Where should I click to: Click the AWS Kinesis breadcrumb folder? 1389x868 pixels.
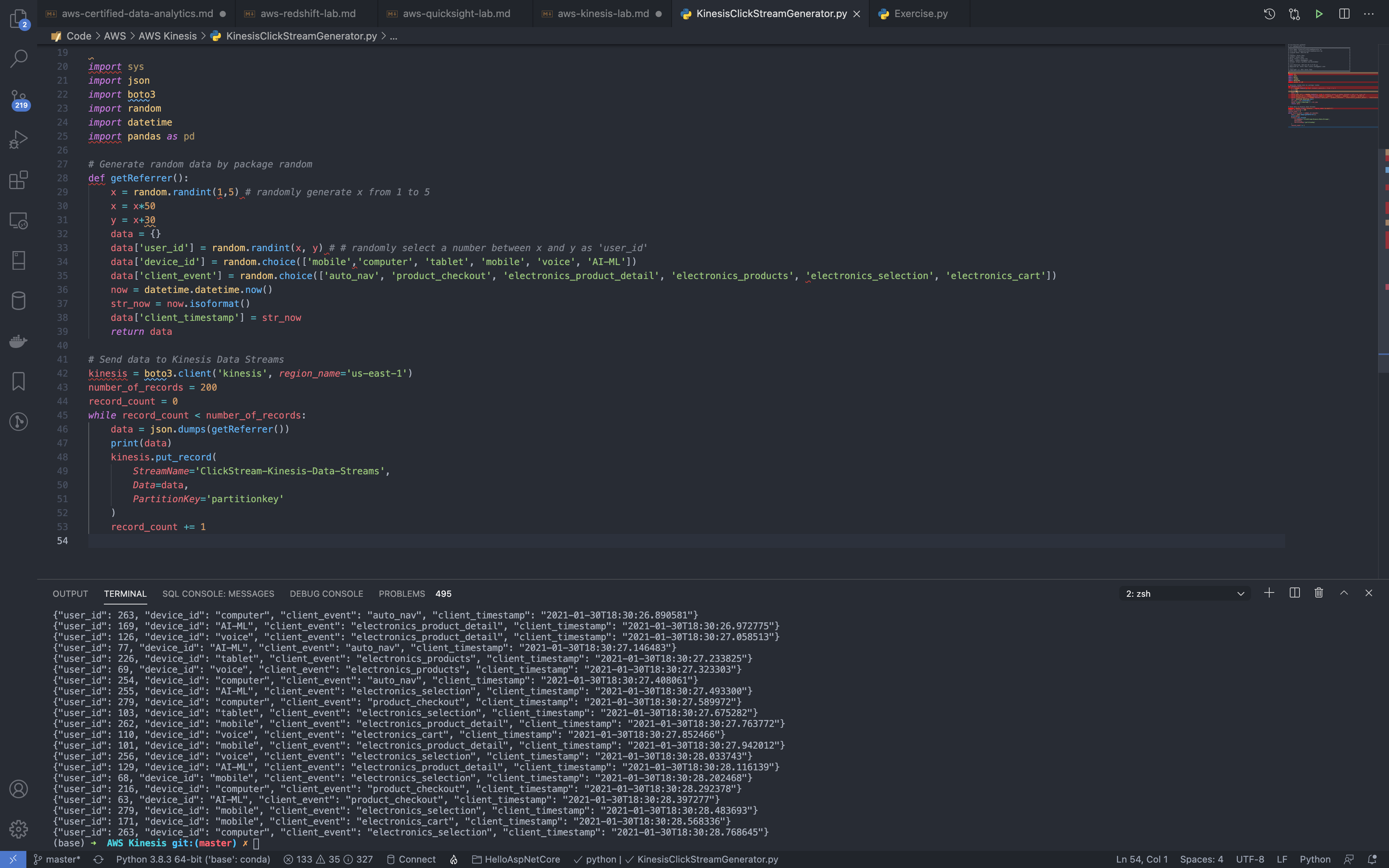click(x=167, y=36)
